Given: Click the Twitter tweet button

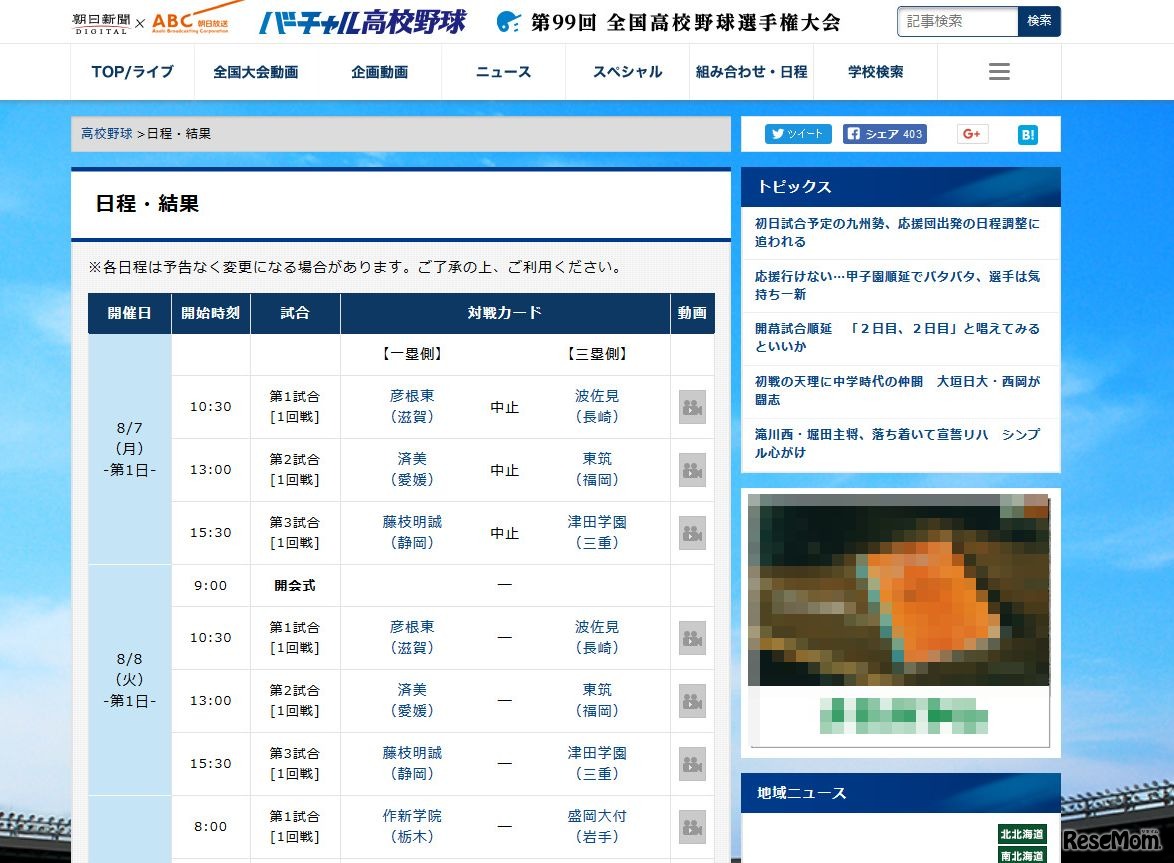Looking at the screenshot, I should tap(798, 134).
